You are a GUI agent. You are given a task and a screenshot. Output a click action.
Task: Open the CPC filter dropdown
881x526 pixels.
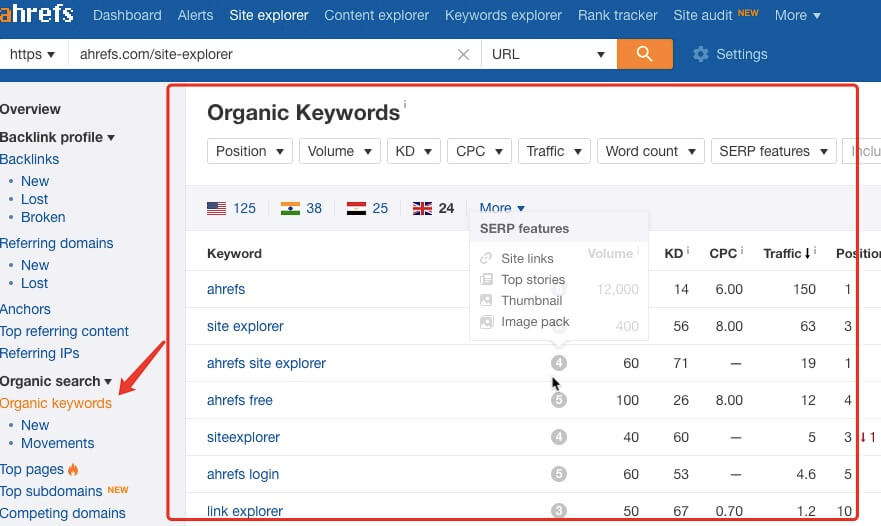[x=479, y=151]
